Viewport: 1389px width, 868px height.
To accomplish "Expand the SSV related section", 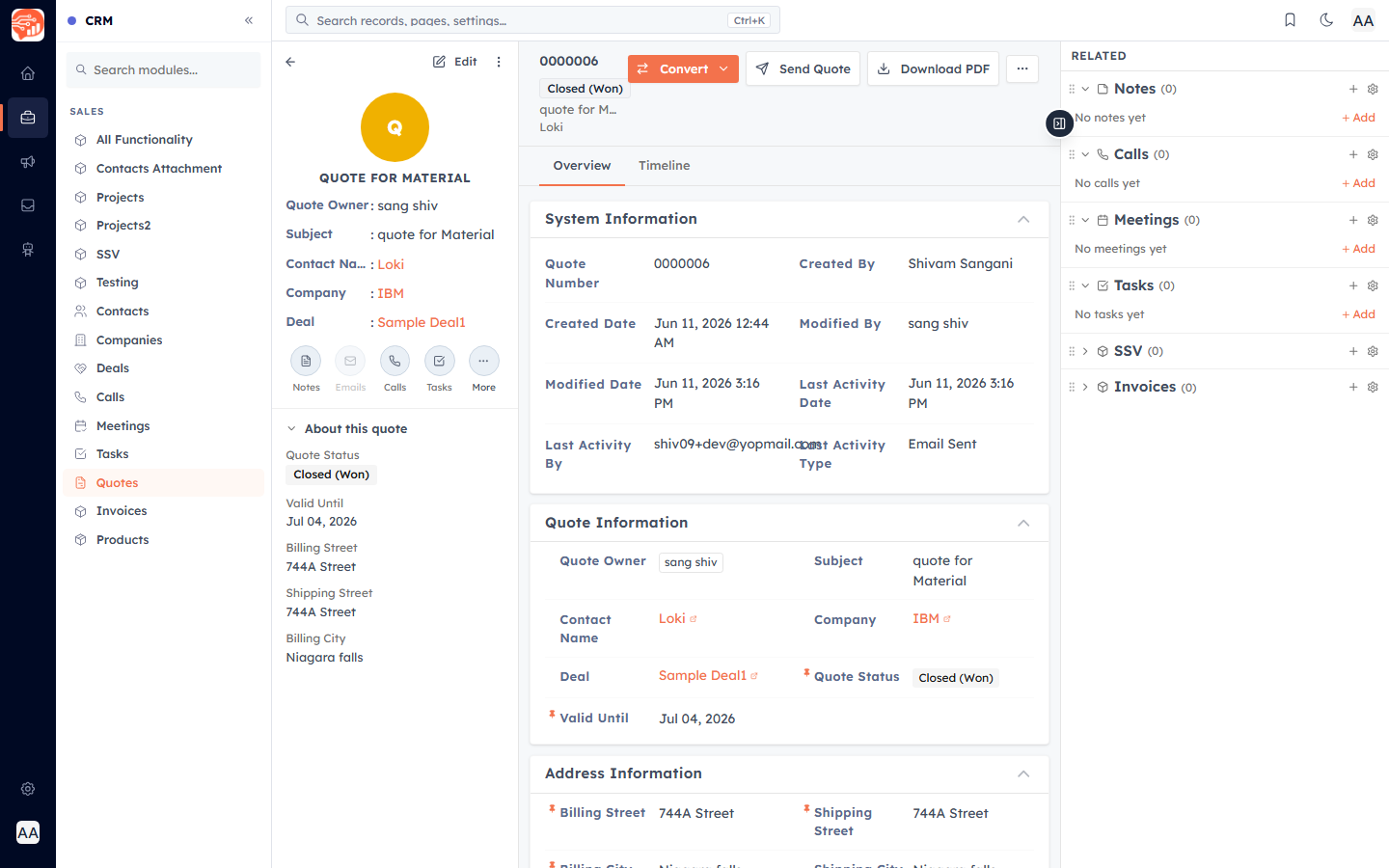I will tap(1085, 351).
